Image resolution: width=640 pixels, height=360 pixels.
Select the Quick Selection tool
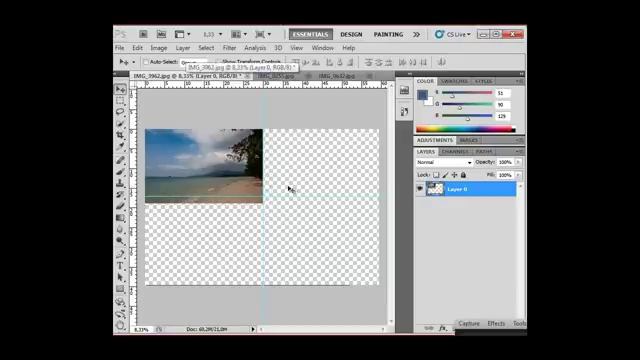coord(120,123)
